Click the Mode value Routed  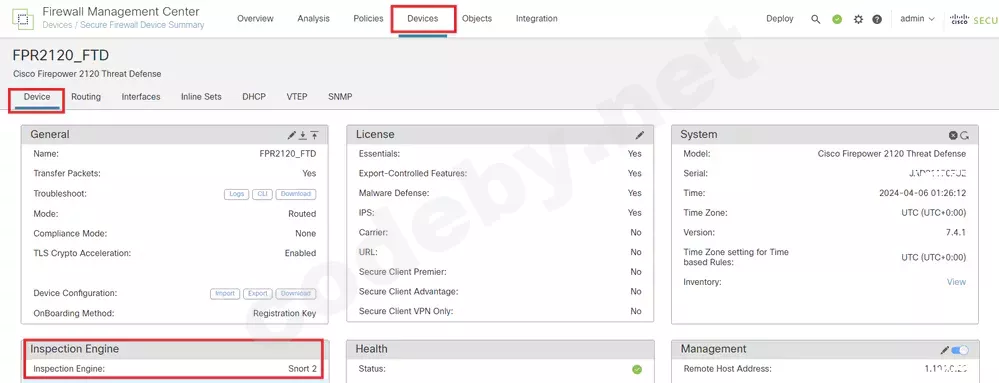302,213
